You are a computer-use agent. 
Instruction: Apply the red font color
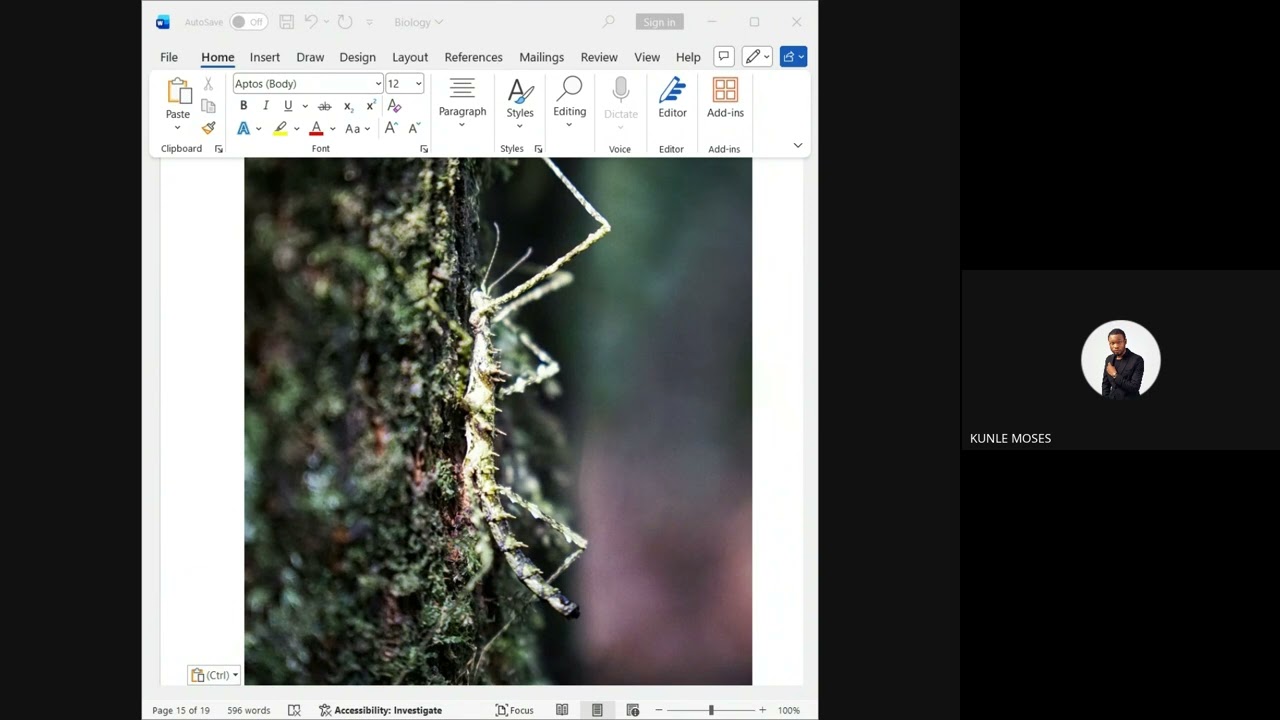click(316, 128)
